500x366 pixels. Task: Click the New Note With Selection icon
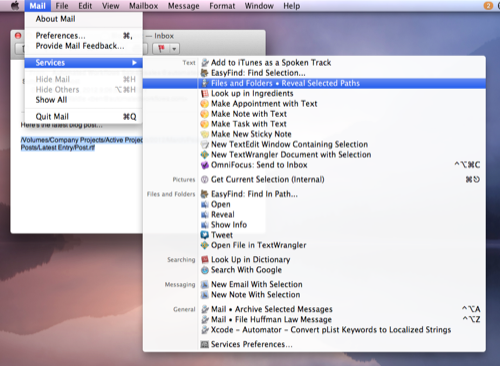coord(205,295)
